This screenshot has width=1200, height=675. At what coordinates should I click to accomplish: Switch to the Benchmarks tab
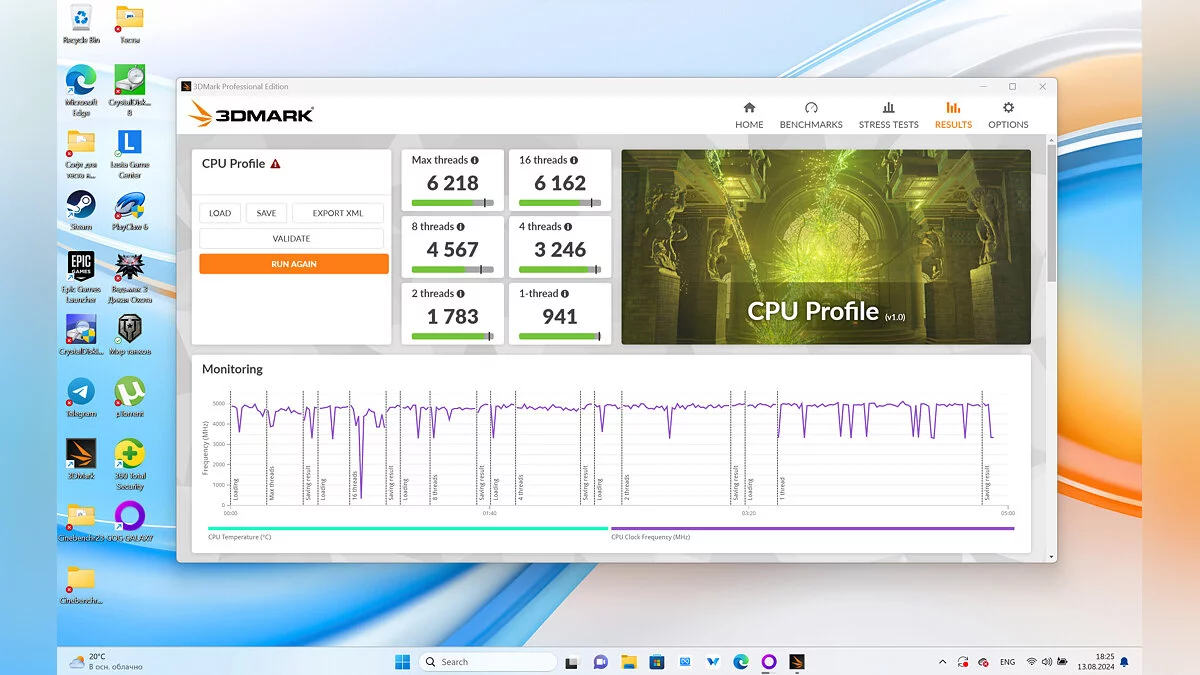(x=811, y=115)
